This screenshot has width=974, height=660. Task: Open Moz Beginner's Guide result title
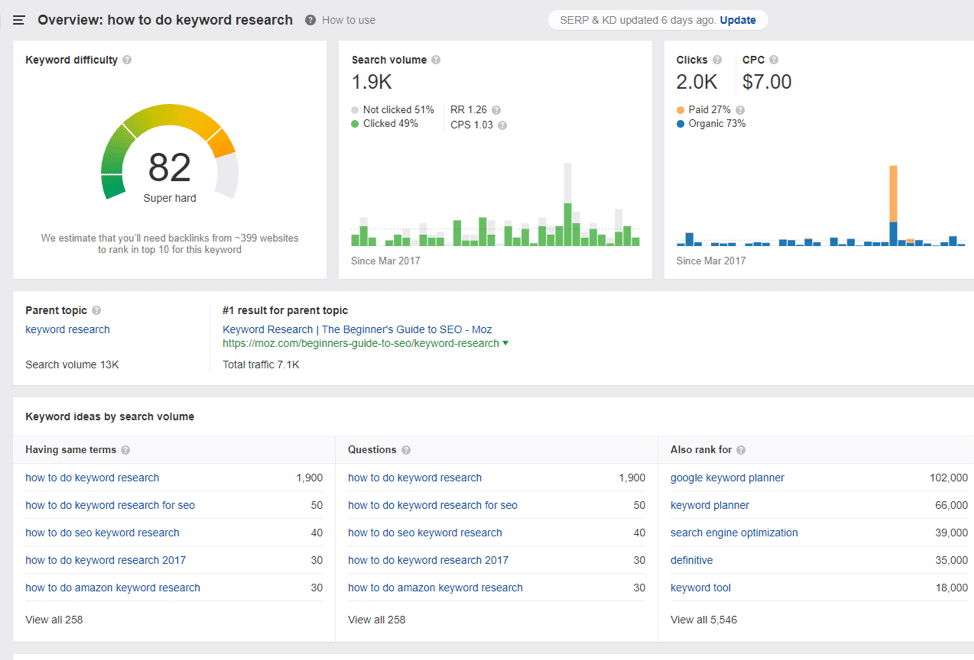pyautogui.click(x=357, y=330)
